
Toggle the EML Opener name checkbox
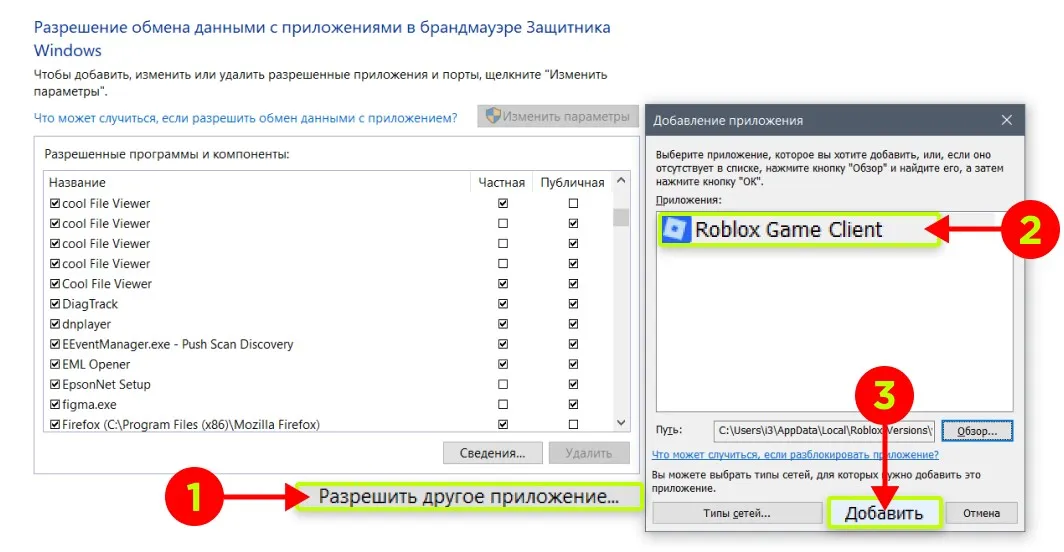pyautogui.click(x=55, y=364)
